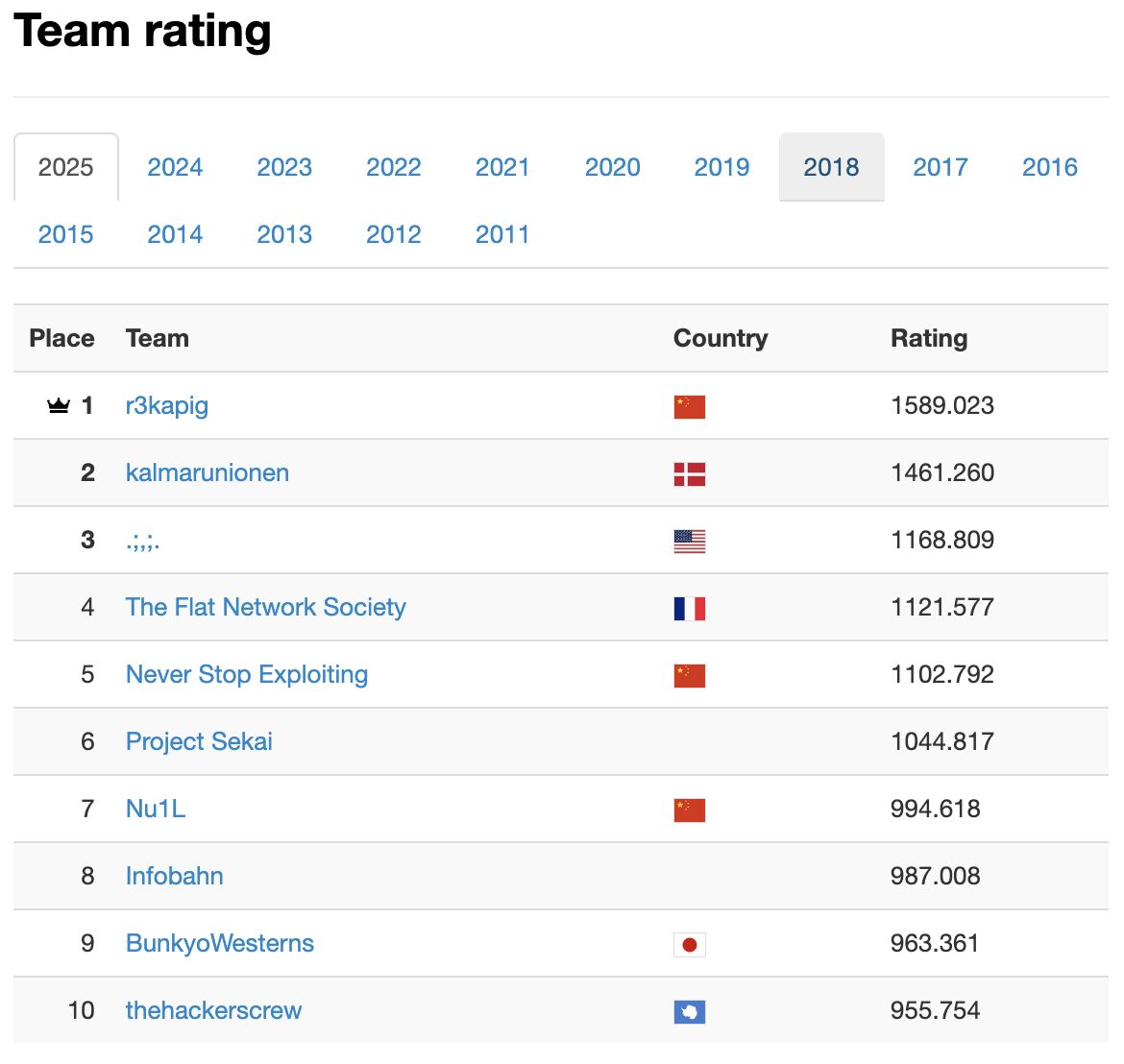The image size is (1124, 1064).
Task: Open the highlighted 2018 tab
Action: point(832,167)
